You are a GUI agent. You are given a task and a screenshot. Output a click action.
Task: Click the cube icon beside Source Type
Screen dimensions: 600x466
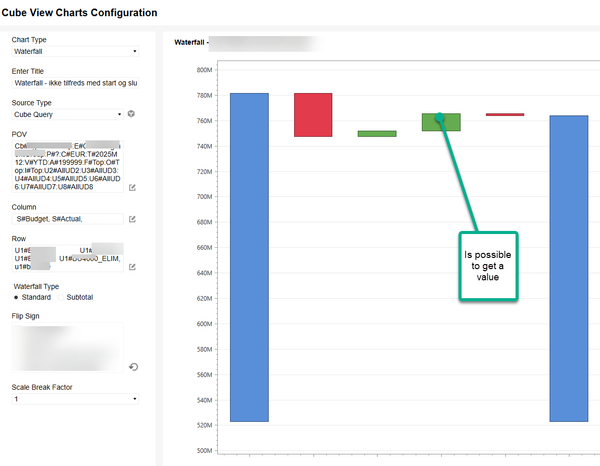coord(131,114)
